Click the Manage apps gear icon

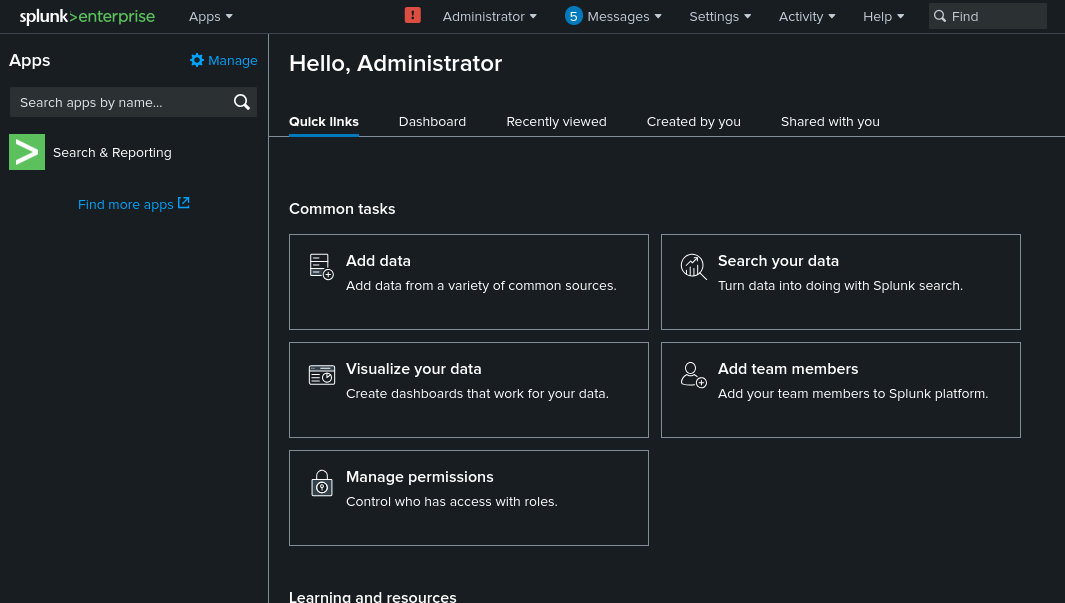point(196,60)
